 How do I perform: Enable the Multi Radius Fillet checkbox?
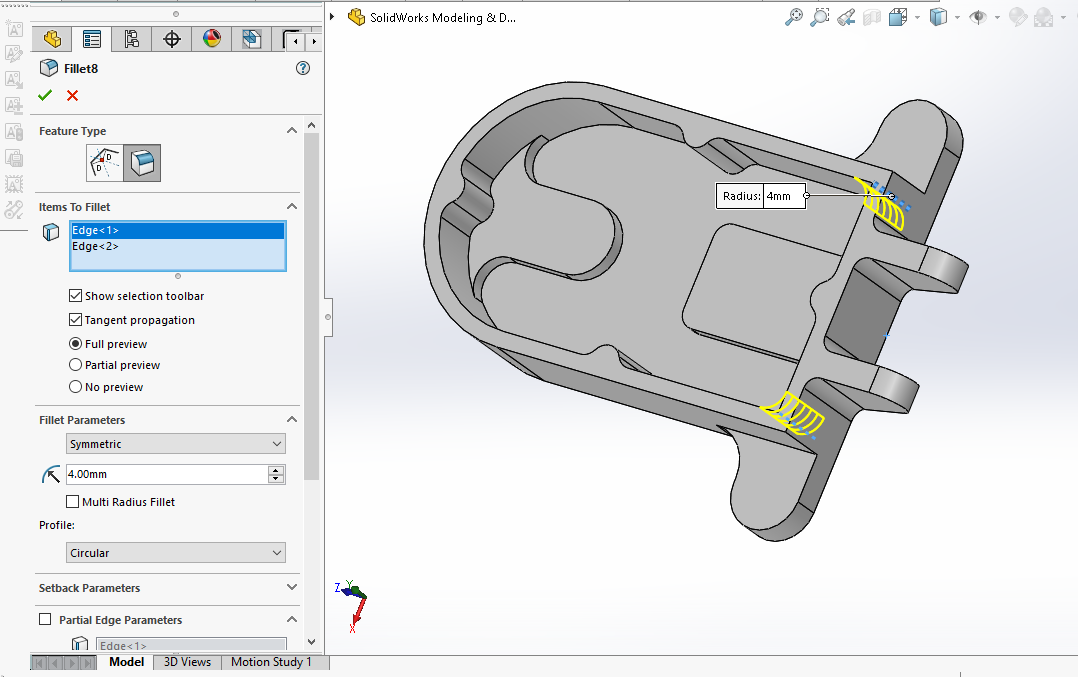[x=72, y=502]
